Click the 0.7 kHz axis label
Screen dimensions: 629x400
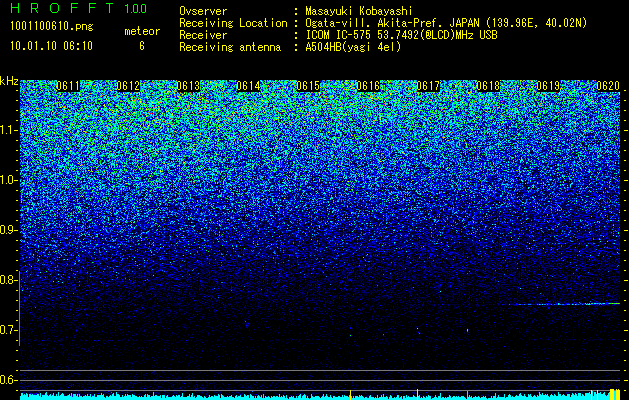click(8, 330)
